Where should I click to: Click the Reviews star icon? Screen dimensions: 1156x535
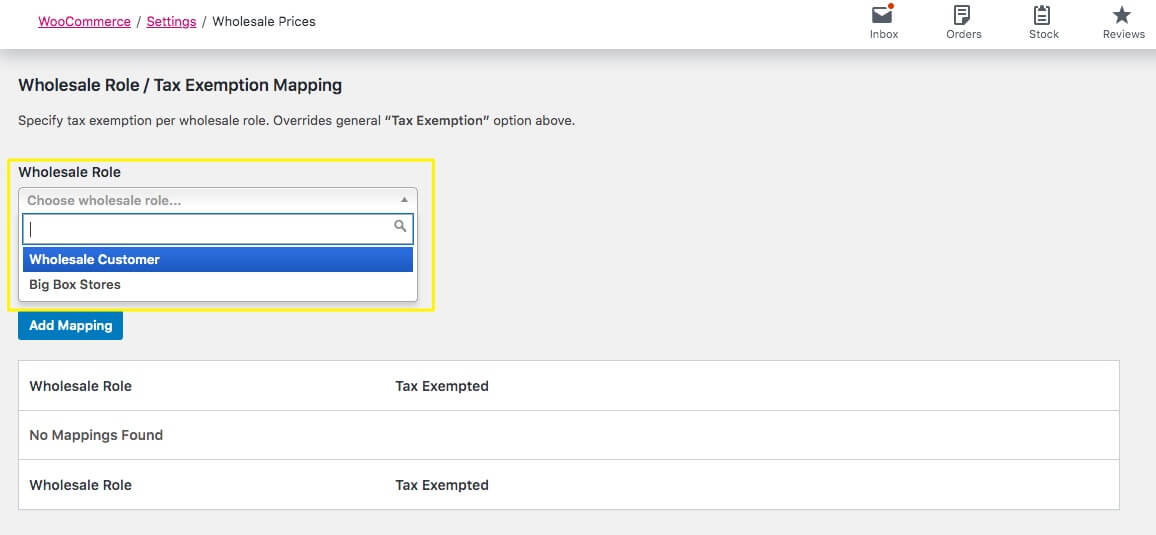click(1123, 15)
